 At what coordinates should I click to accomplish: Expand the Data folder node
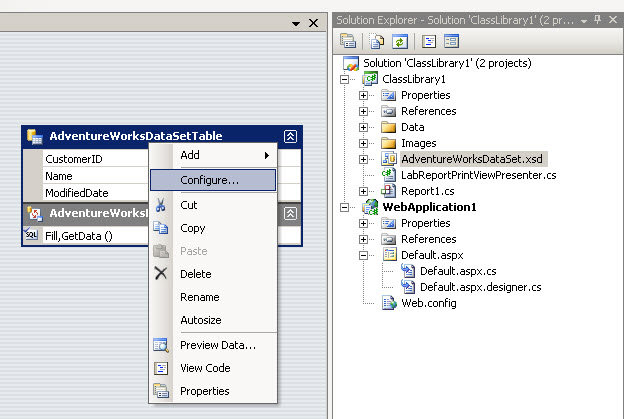coord(363,127)
